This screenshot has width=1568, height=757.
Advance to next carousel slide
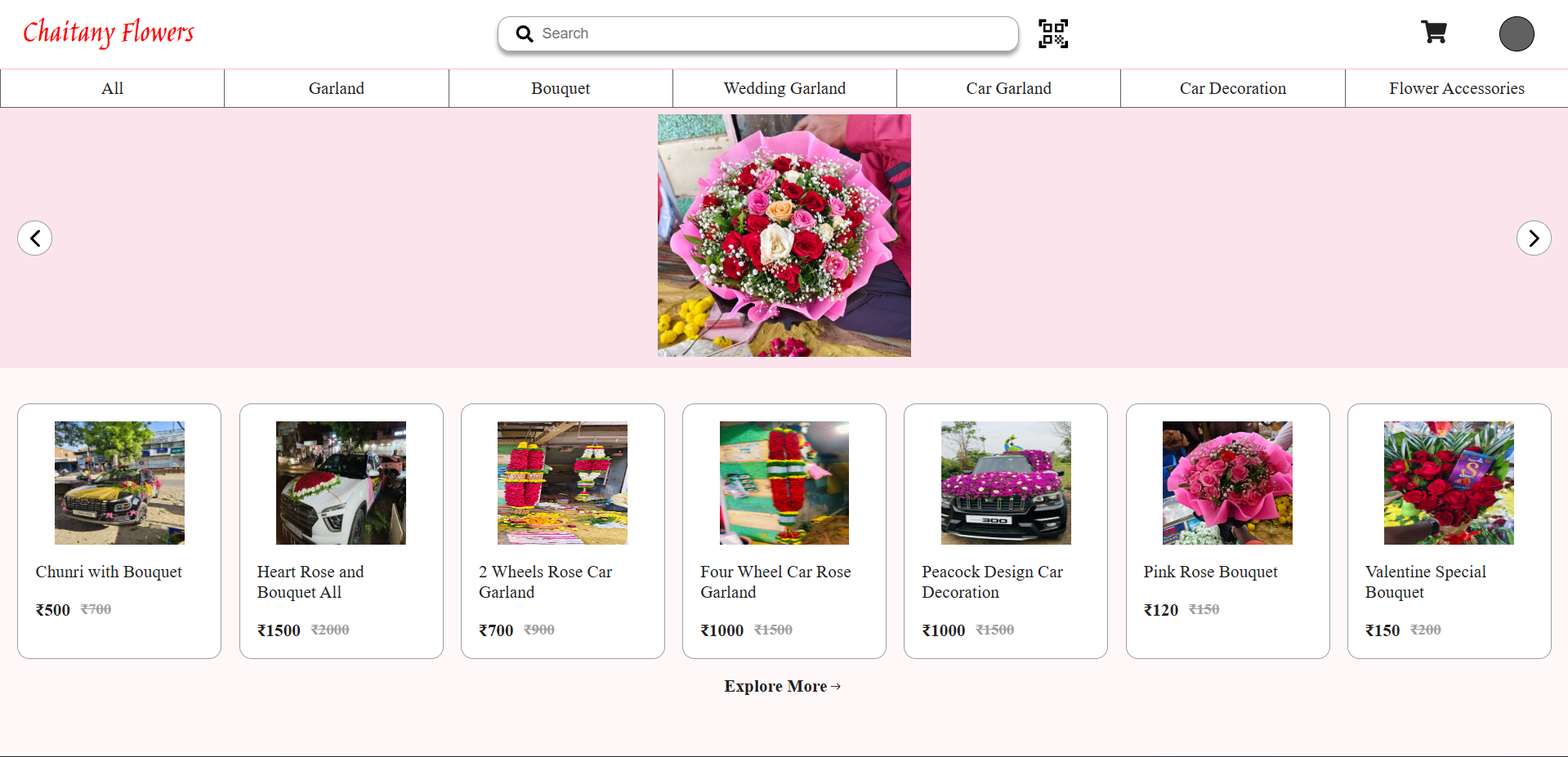point(1534,238)
